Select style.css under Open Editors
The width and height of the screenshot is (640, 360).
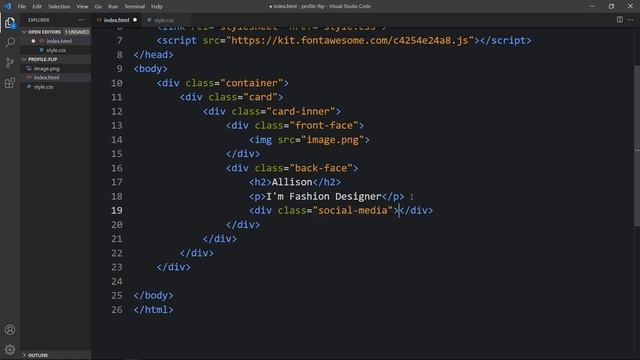56,51
